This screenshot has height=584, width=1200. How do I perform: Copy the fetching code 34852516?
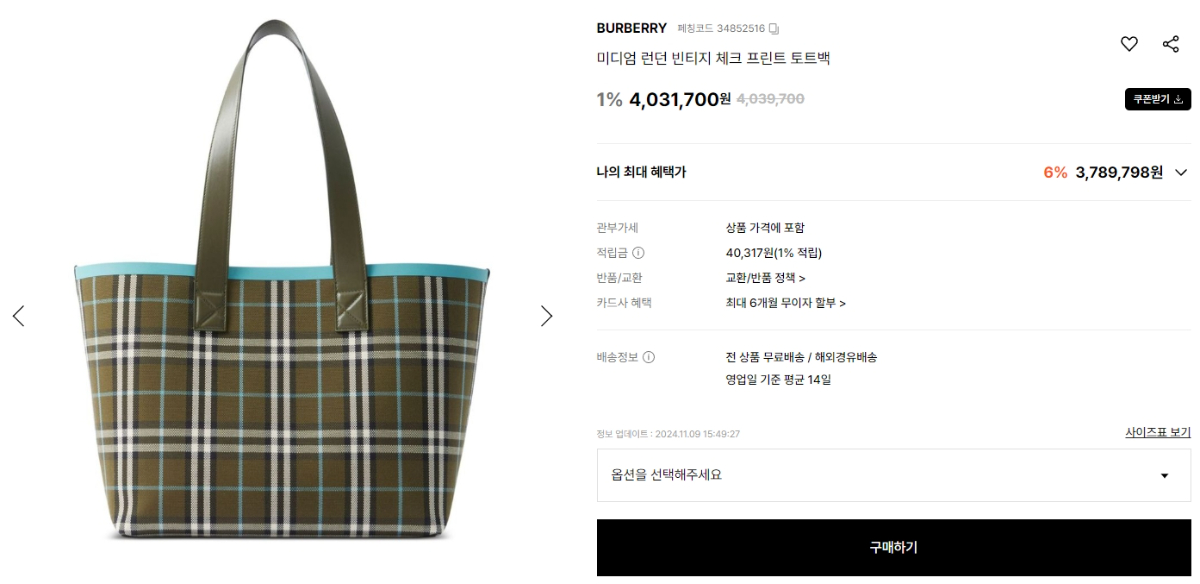774,28
